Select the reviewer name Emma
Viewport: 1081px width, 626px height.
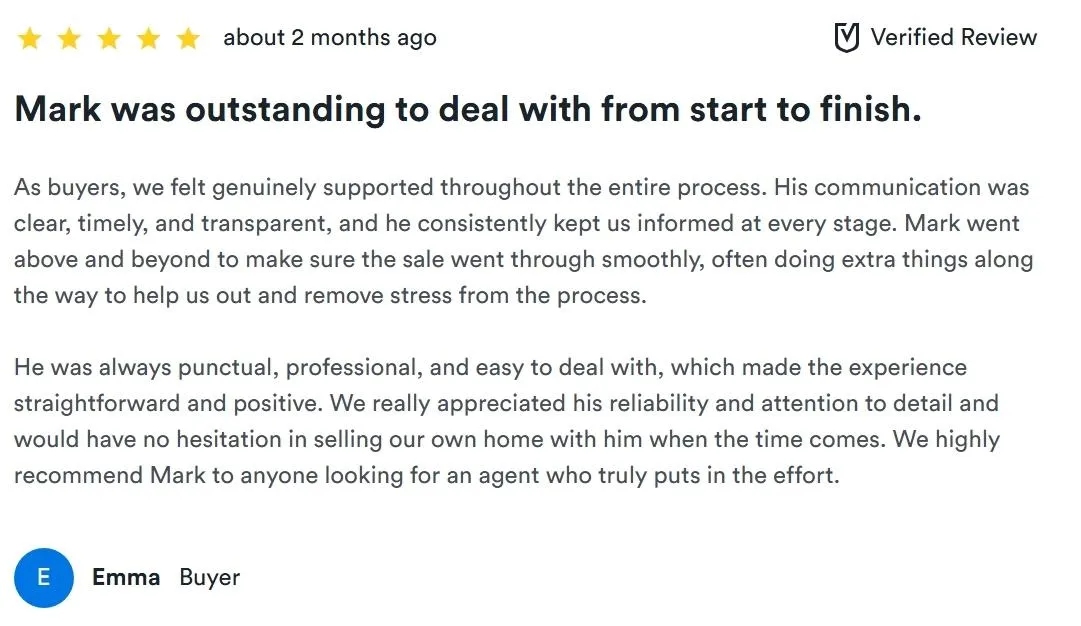point(126,577)
